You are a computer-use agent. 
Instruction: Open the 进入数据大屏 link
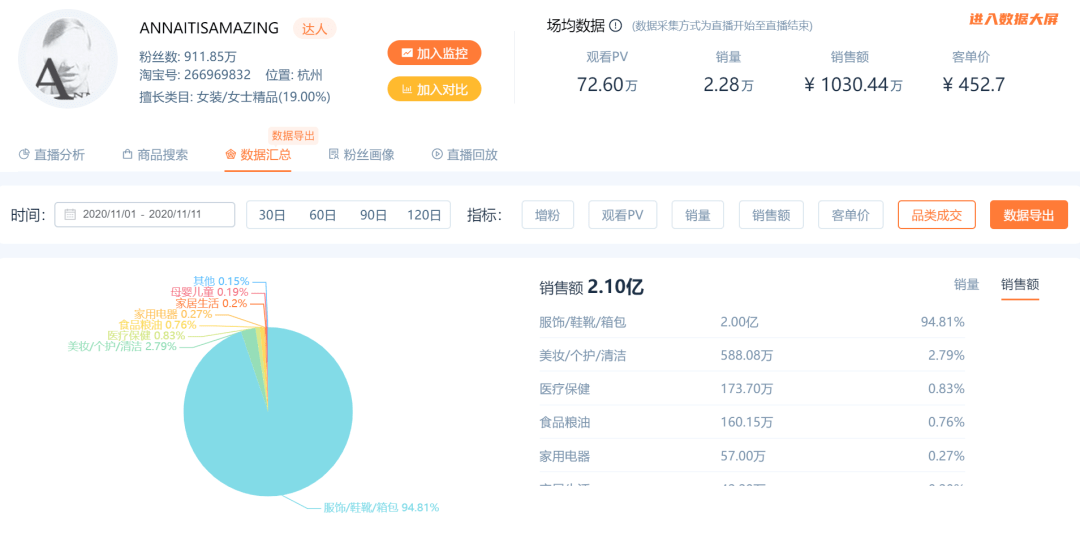pos(1012,19)
